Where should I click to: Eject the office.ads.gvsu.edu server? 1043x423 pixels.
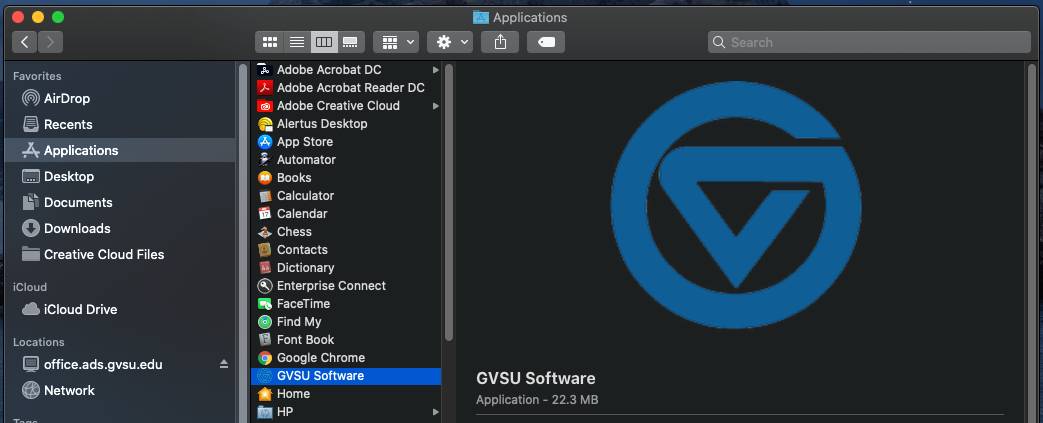[x=224, y=364]
